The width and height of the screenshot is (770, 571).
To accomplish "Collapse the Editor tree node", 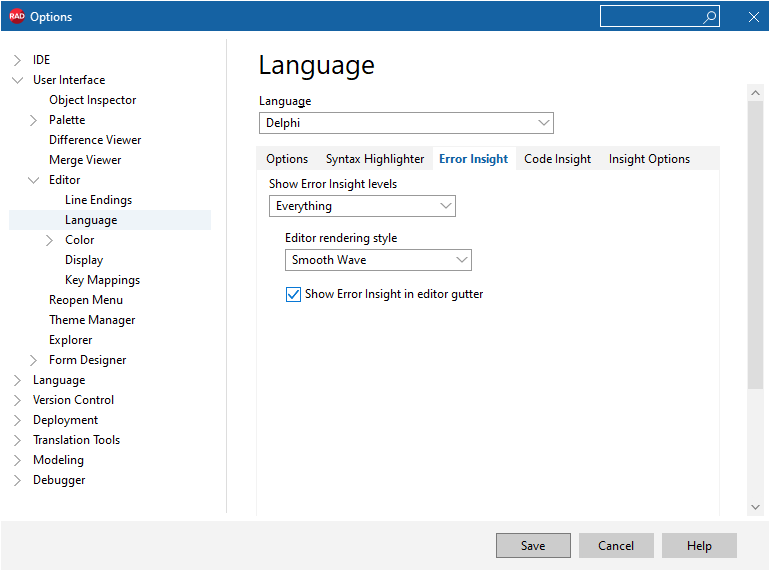I will [33, 180].
